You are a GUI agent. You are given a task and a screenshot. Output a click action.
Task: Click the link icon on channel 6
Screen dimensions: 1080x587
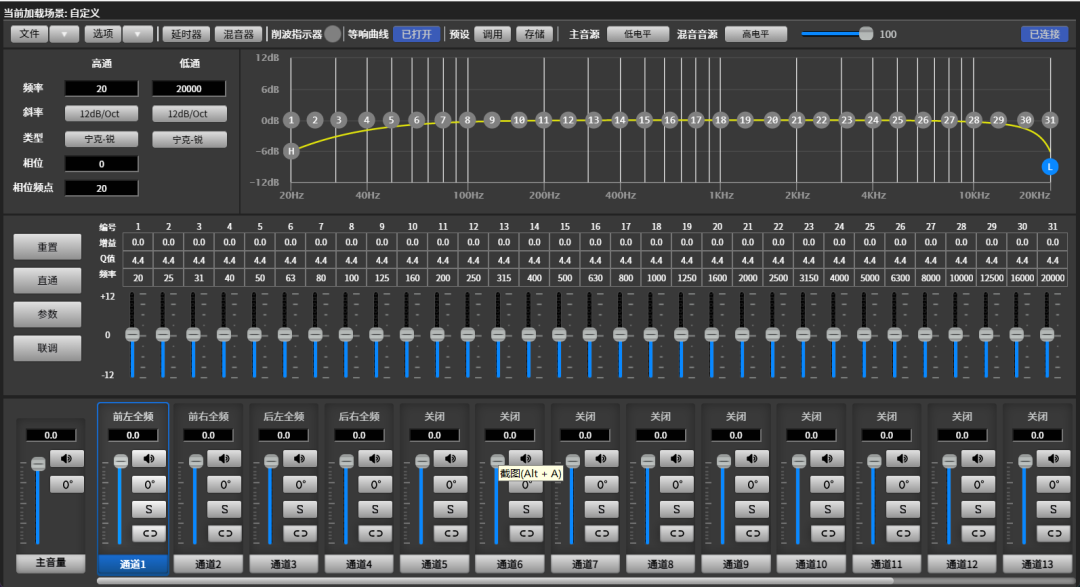pyautogui.click(x=526, y=533)
